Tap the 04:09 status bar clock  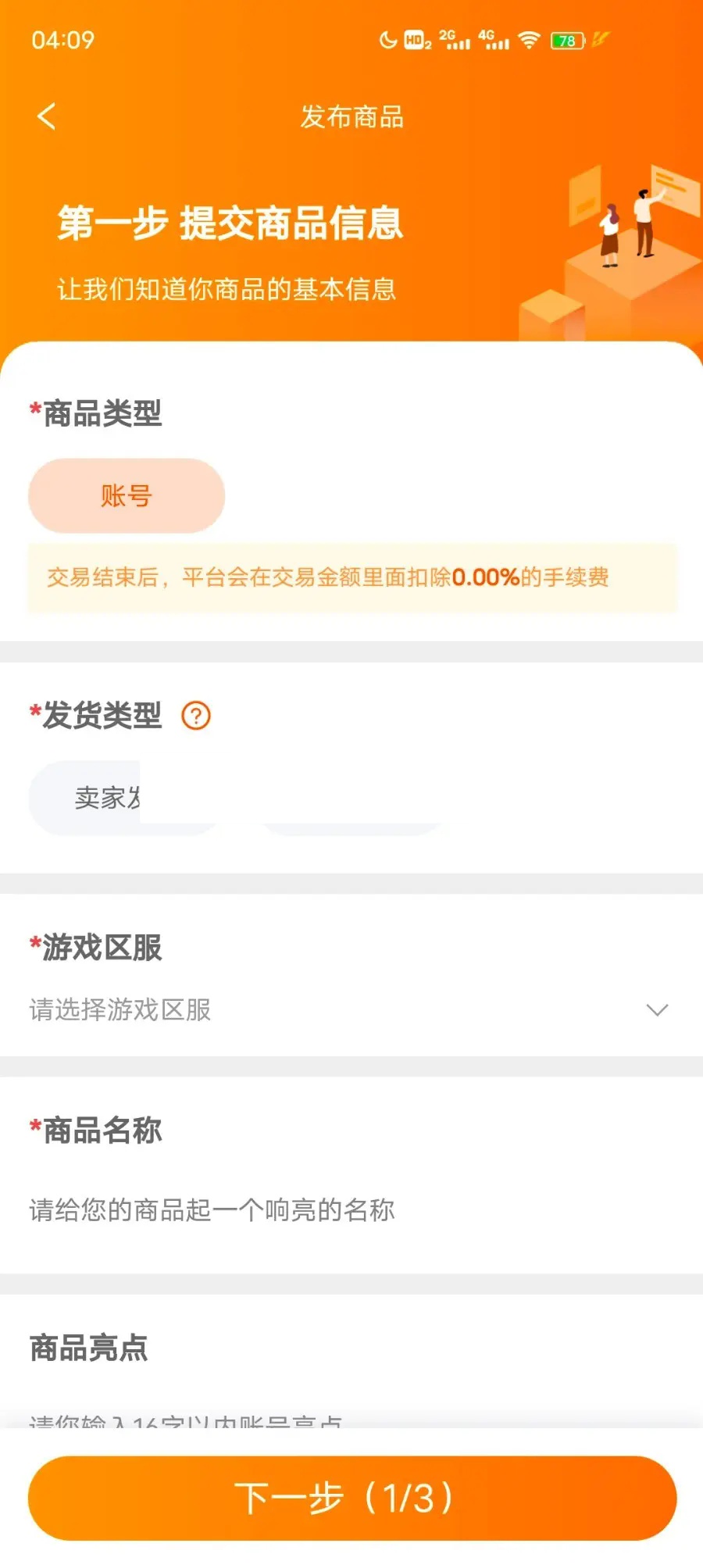coord(63,40)
